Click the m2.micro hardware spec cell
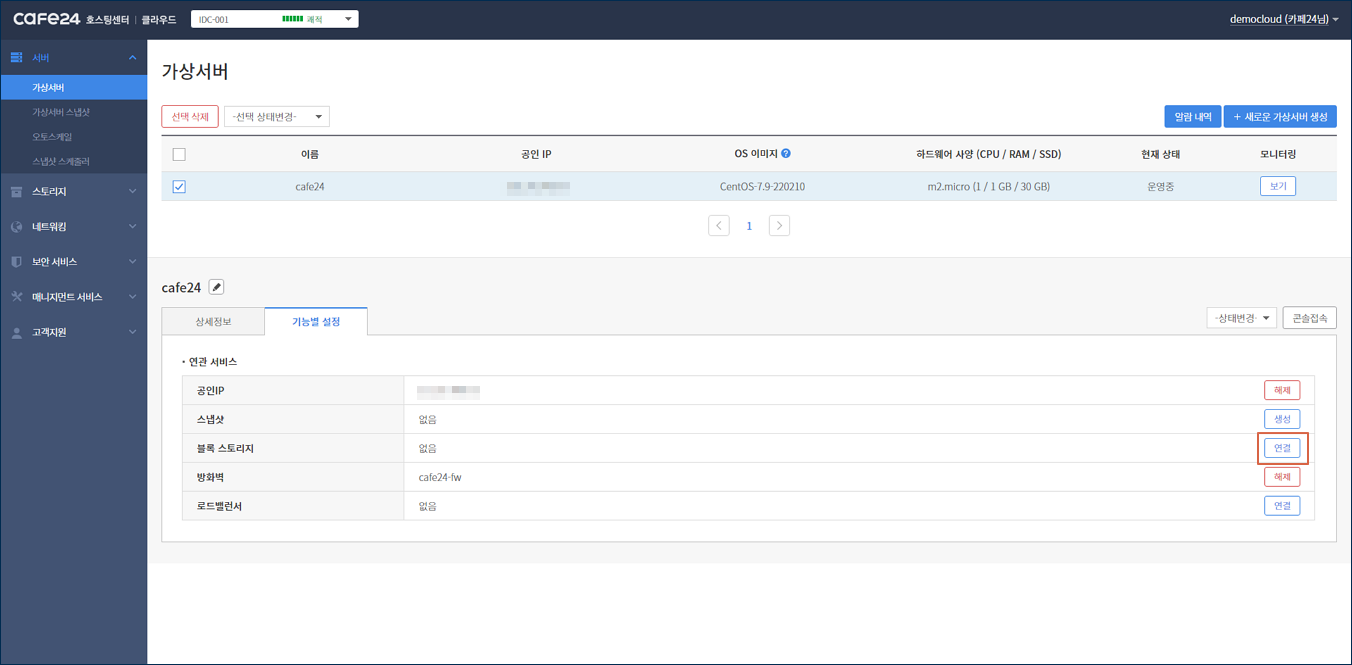1352x665 pixels. click(988, 186)
